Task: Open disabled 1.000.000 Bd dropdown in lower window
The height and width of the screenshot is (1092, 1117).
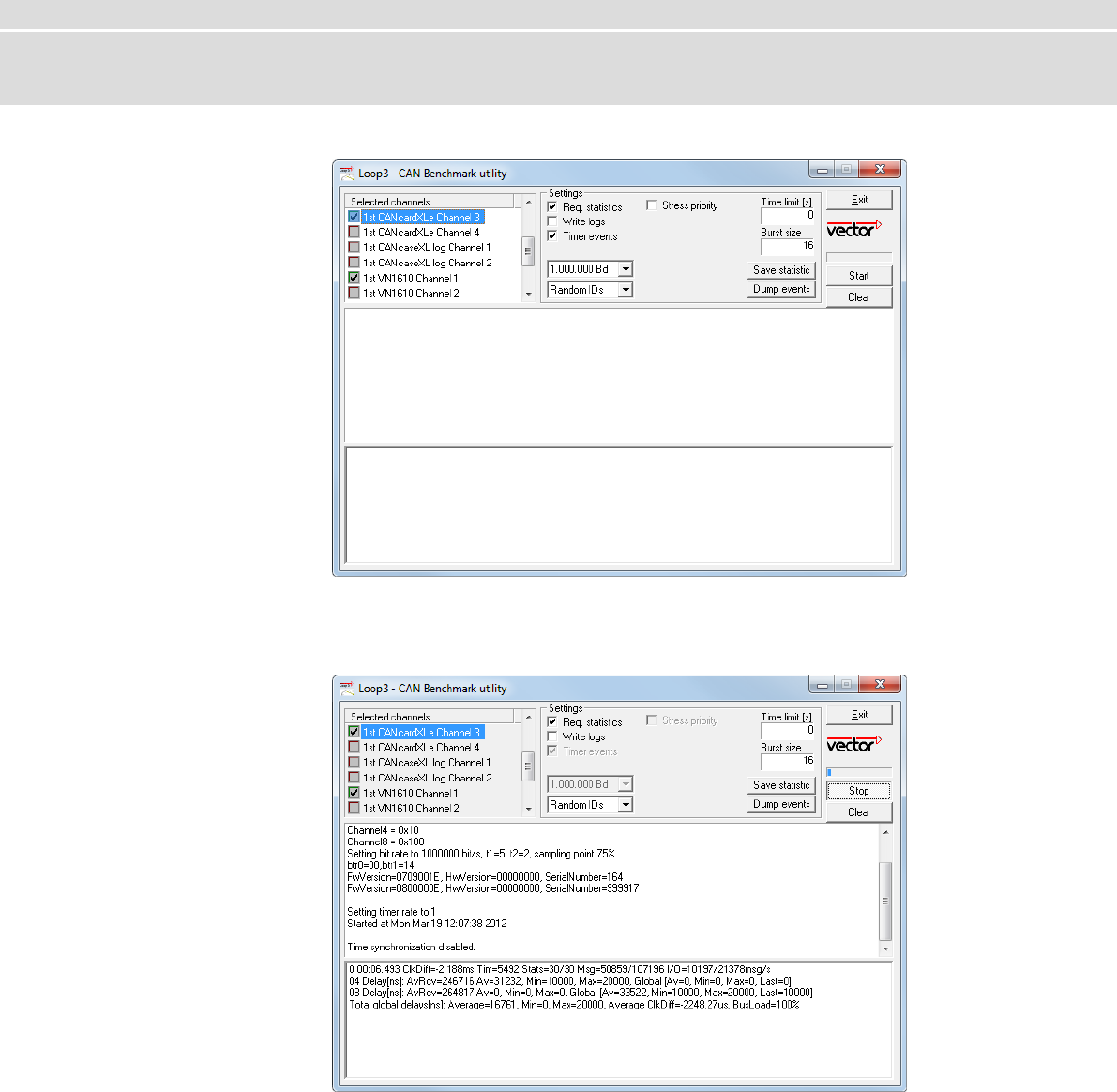Action: (626, 784)
